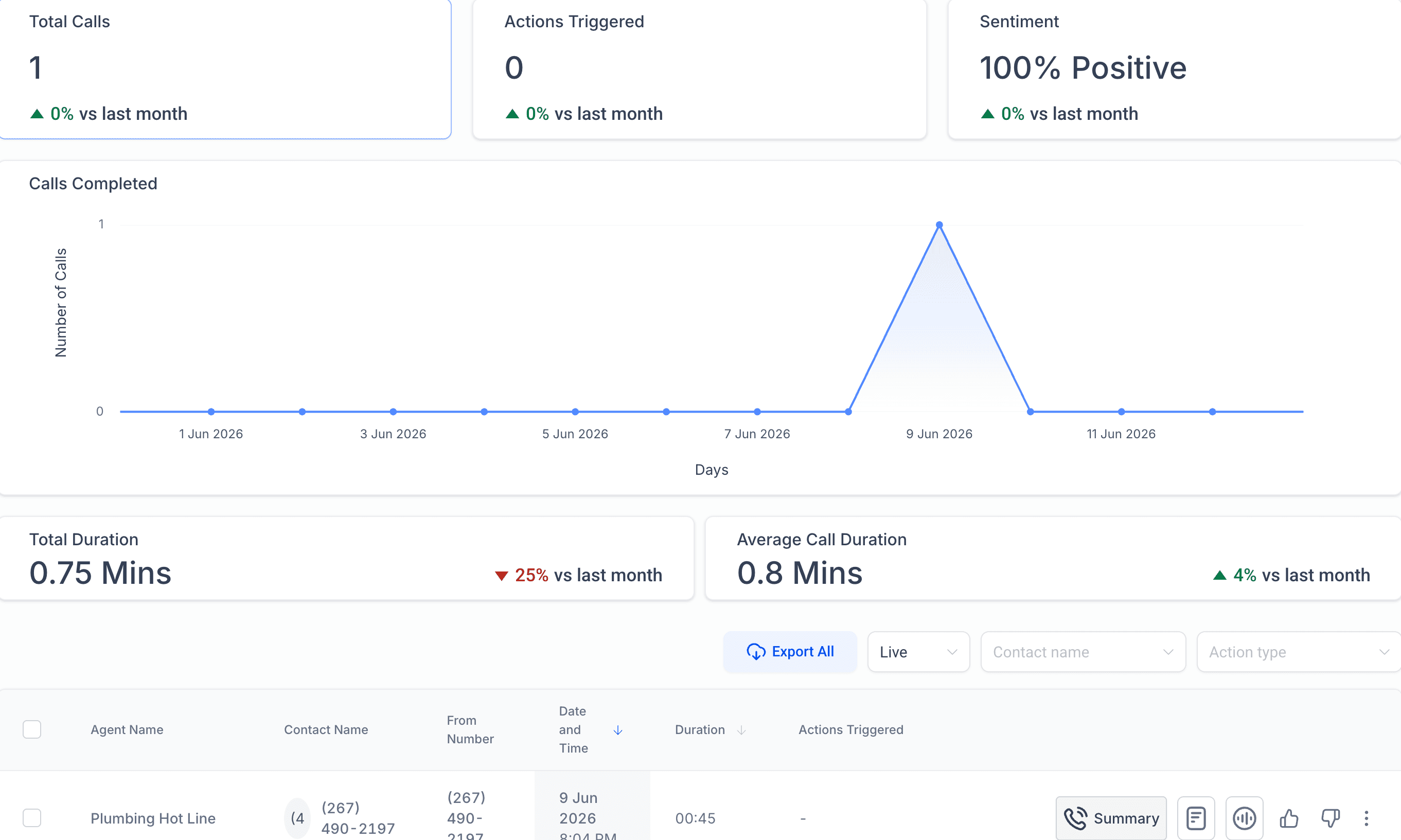Click the 100% Positive sentiment value
This screenshot has width=1401, height=840.
1083,68
